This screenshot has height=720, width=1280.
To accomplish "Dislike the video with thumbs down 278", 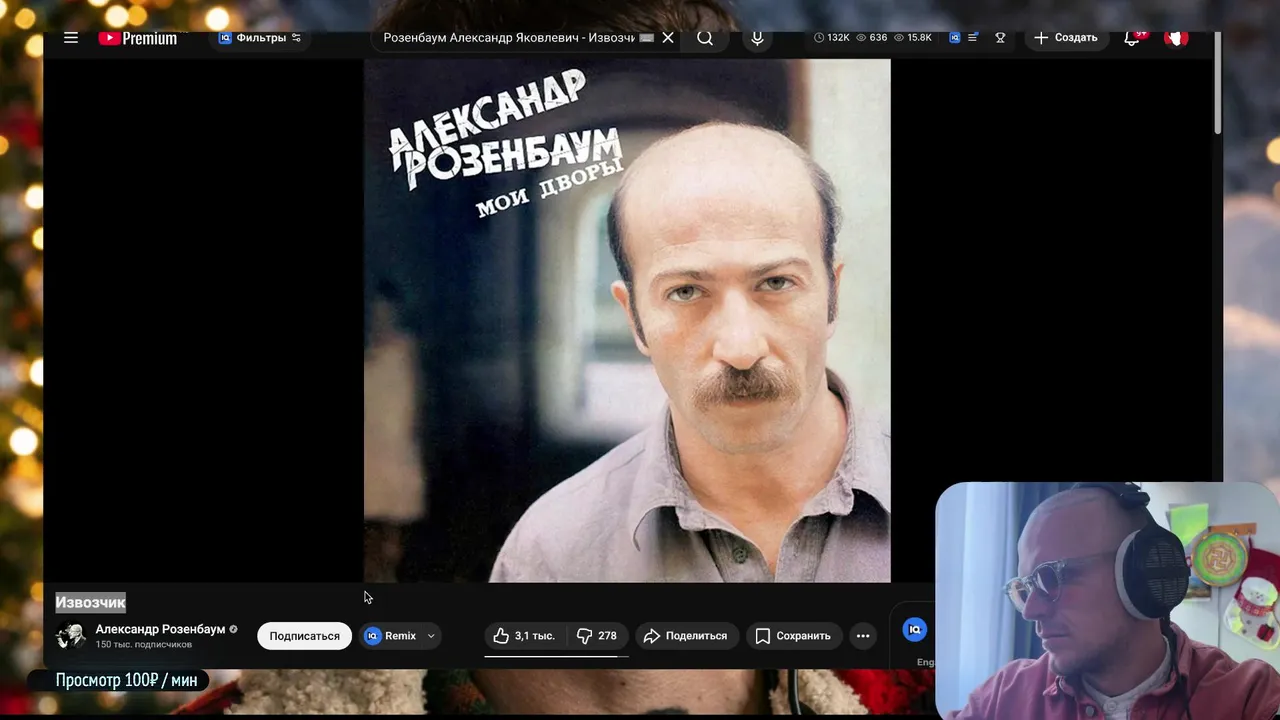I will [x=597, y=636].
